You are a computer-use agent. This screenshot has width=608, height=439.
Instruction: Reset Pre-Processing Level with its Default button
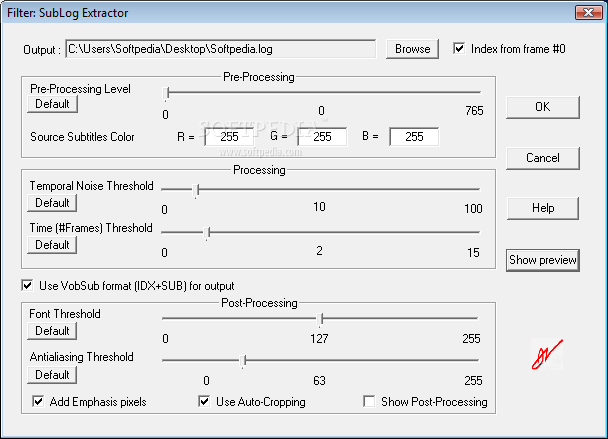click(x=52, y=104)
